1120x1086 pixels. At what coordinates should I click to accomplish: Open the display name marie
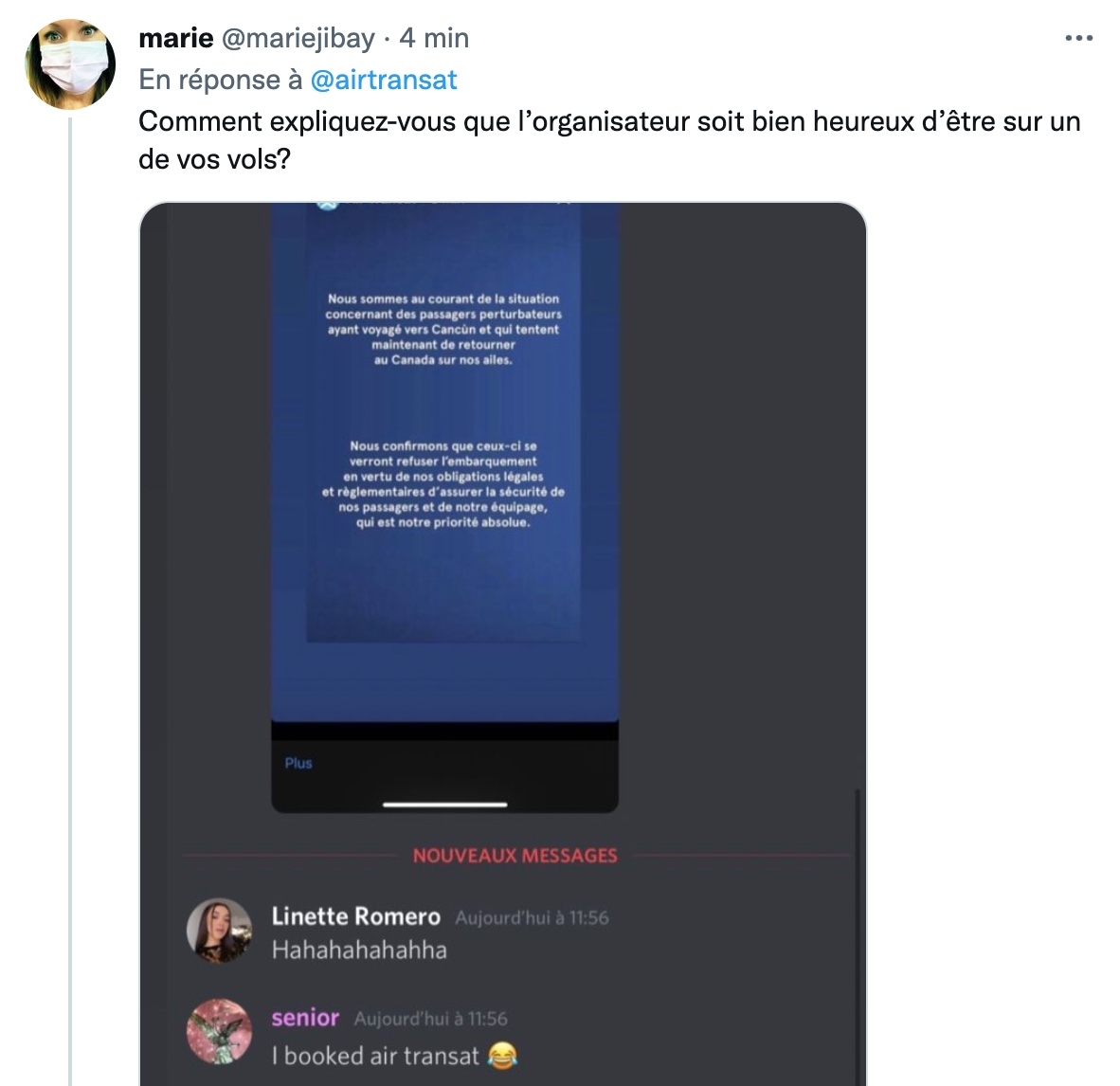click(x=175, y=39)
